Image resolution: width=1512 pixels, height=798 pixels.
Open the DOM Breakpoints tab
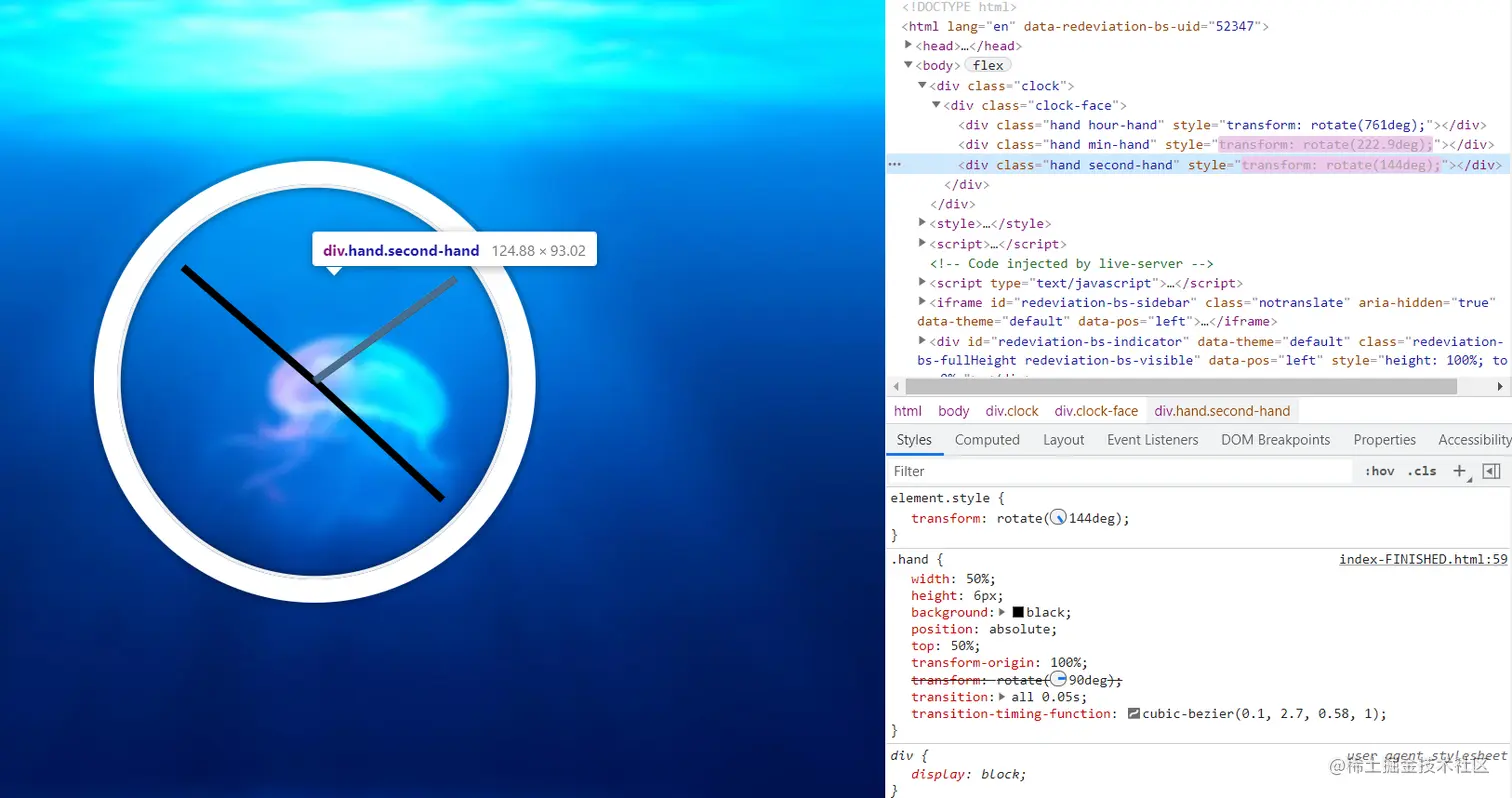1275,440
